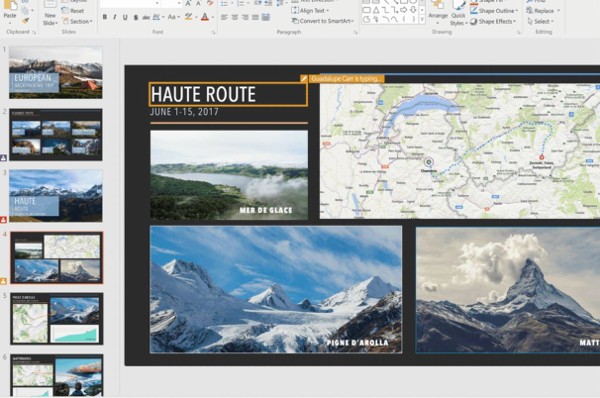The width and height of the screenshot is (600, 398).
Task: Open Drawing dialog launcher
Action: [519, 33]
